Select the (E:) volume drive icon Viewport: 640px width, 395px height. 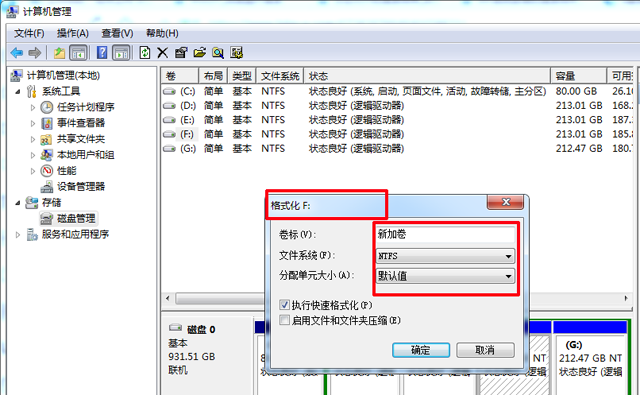coord(169,120)
